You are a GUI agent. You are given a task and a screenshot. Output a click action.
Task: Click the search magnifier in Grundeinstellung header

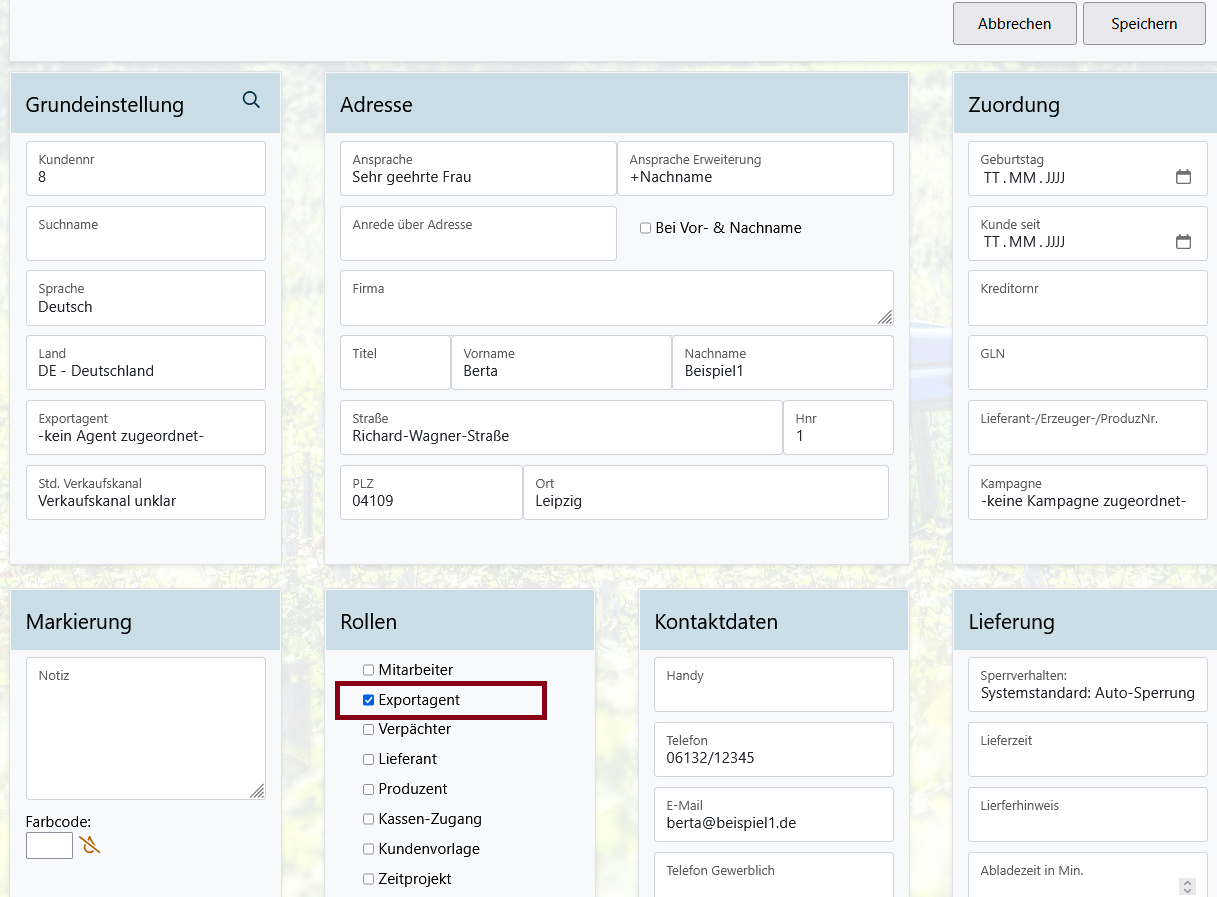click(x=251, y=100)
